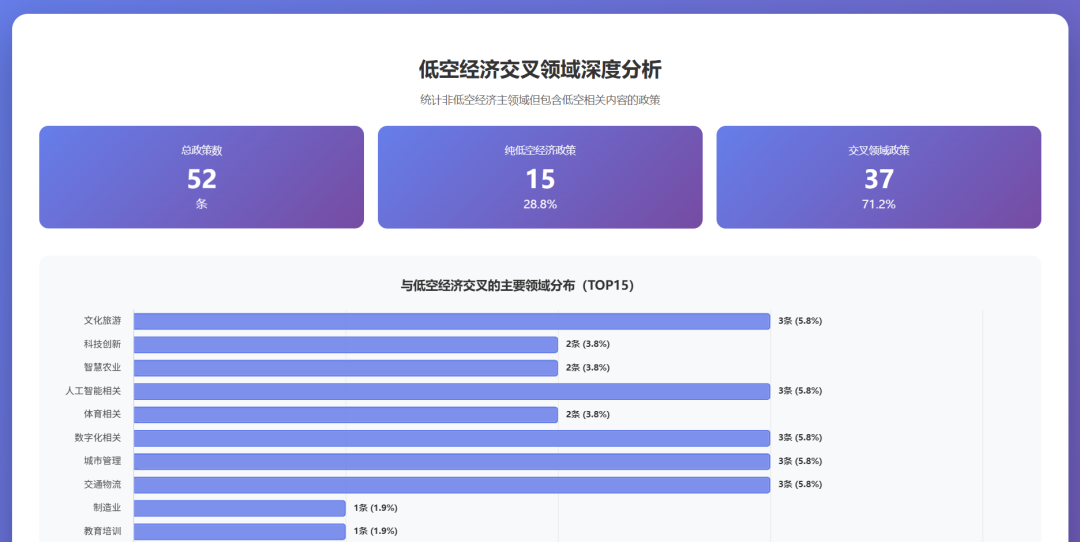Click the 总政策数 summary card
Viewport: 1080px width, 542px height.
[x=201, y=177]
